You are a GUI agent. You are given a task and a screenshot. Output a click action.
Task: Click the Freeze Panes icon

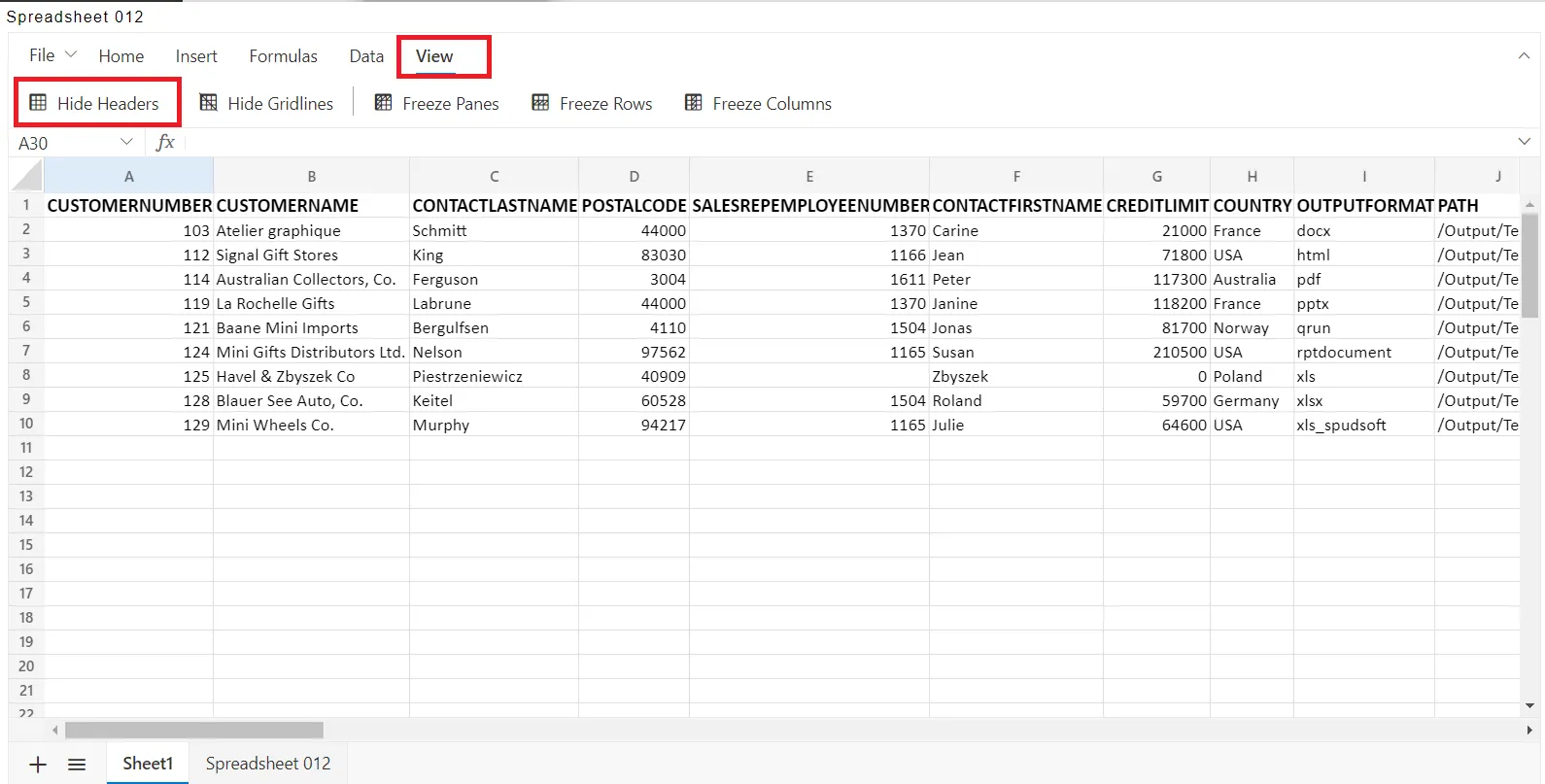click(x=383, y=103)
